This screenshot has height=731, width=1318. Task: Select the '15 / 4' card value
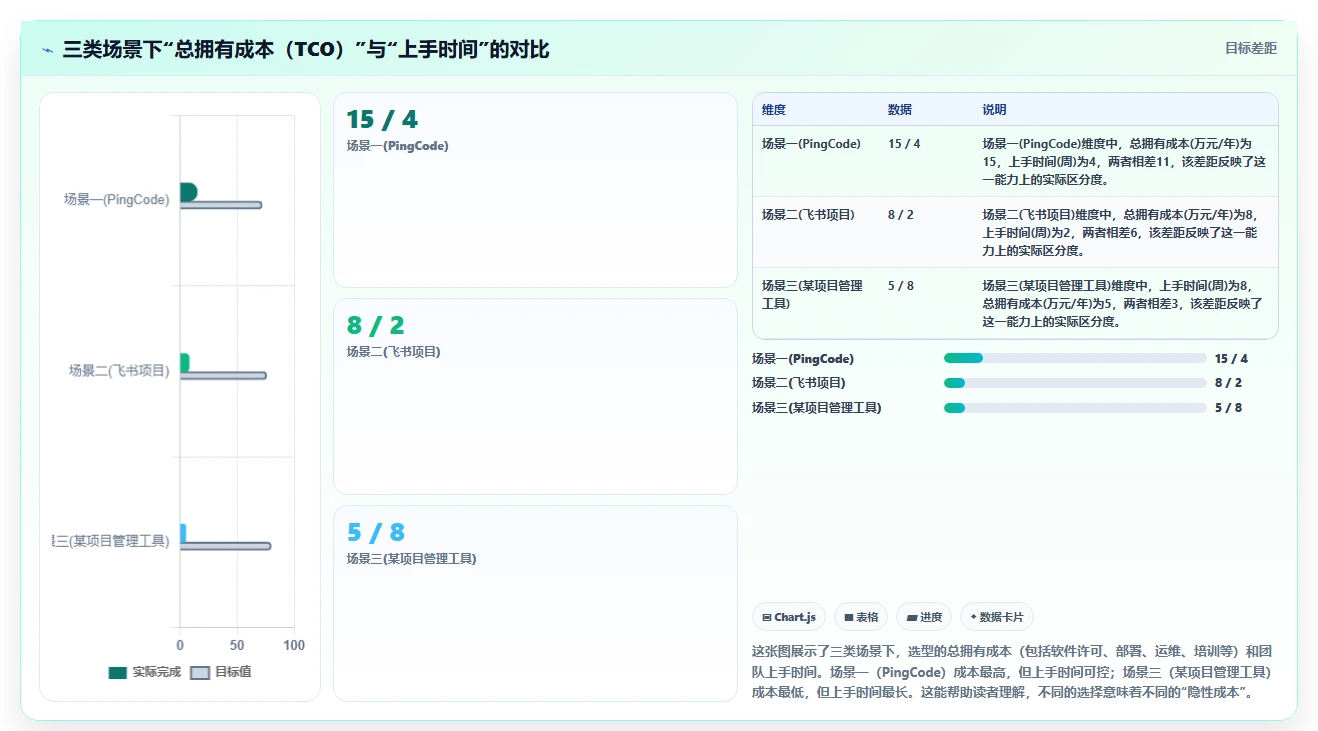[382, 120]
